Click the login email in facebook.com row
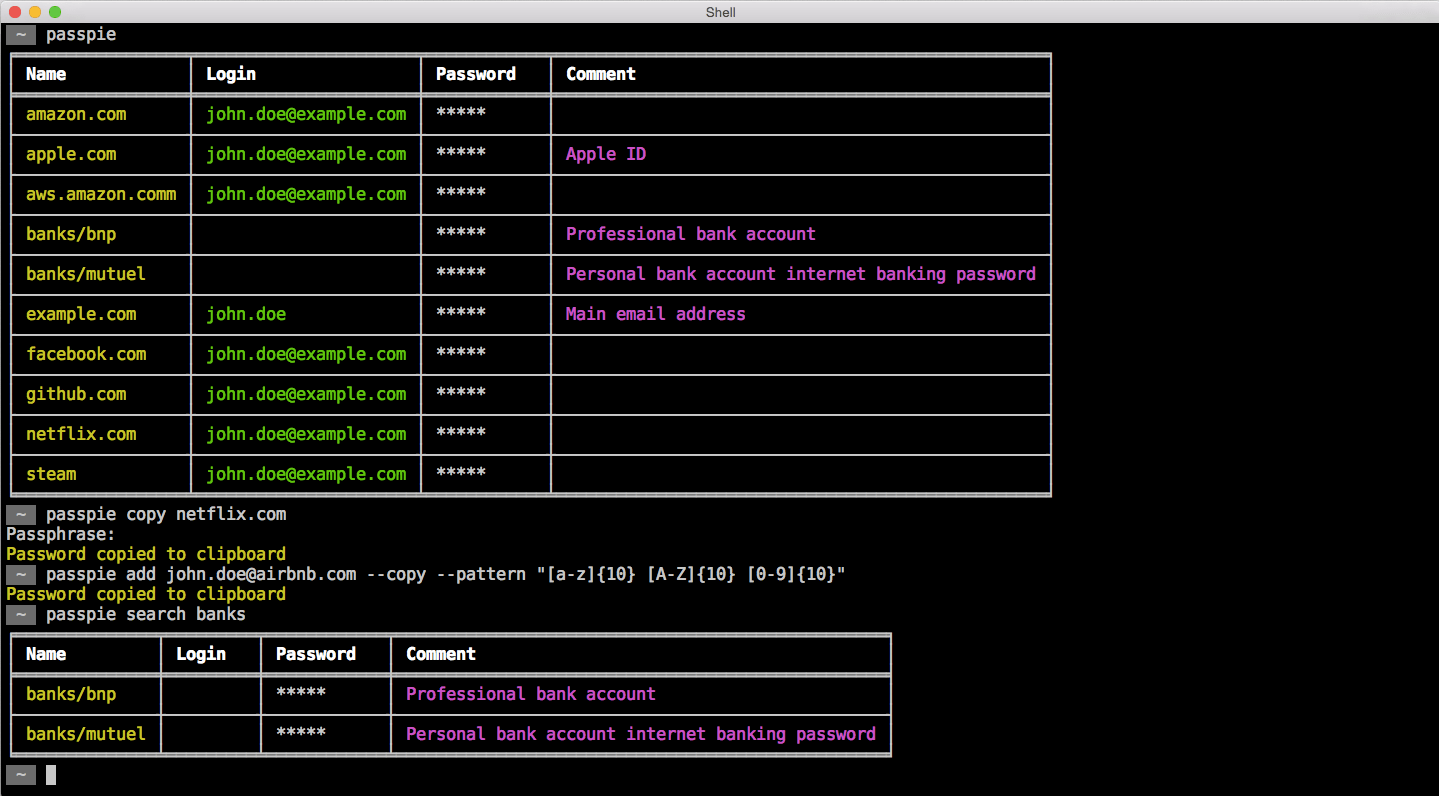Image resolution: width=1439 pixels, height=796 pixels. click(306, 354)
